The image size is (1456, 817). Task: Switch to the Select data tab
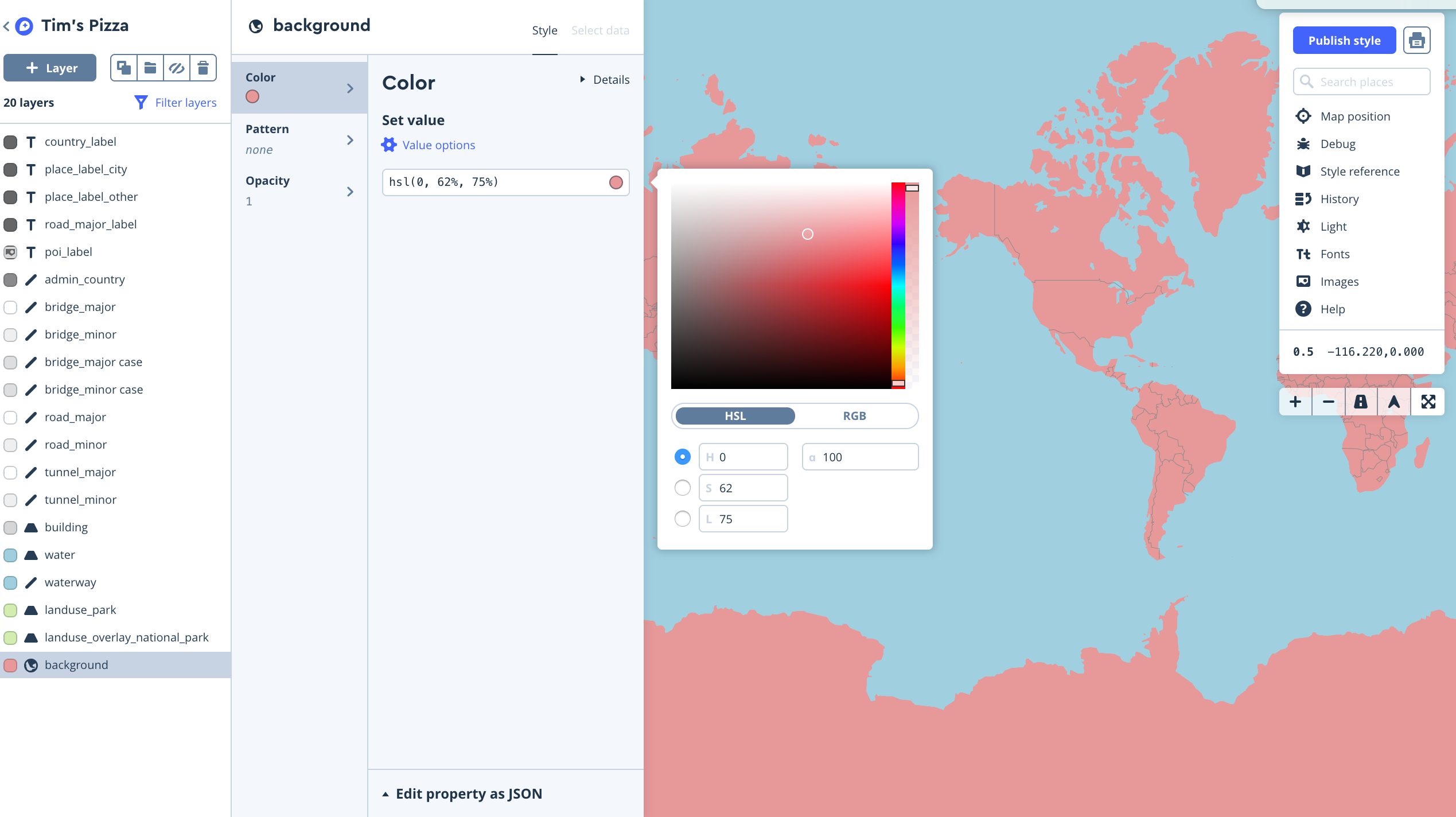point(600,30)
